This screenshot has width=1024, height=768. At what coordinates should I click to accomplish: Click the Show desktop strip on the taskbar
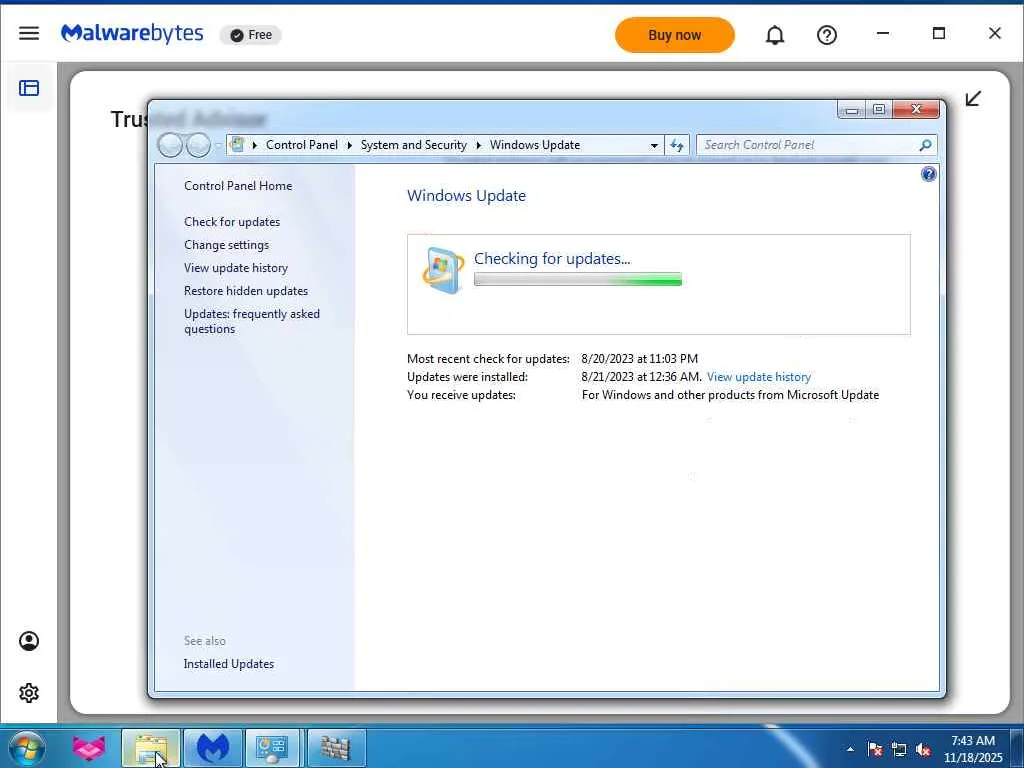click(x=1017, y=748)
